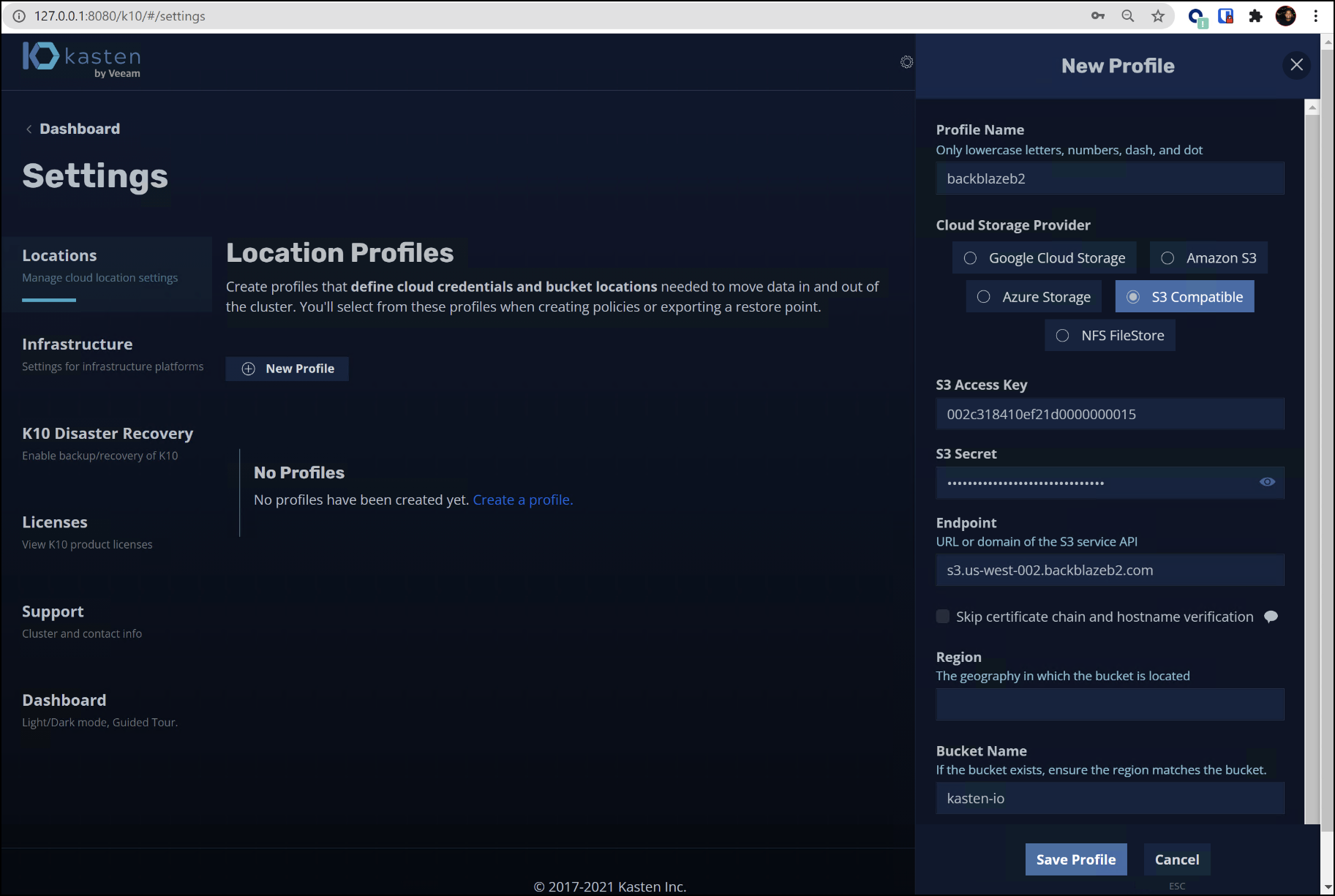Follow the Create a profile link
The image size is (1335, 896).
click(523, 500)
